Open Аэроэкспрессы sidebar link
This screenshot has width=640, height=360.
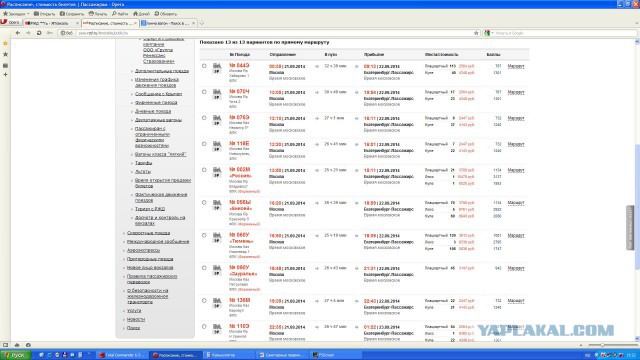(x=143, y=251)
